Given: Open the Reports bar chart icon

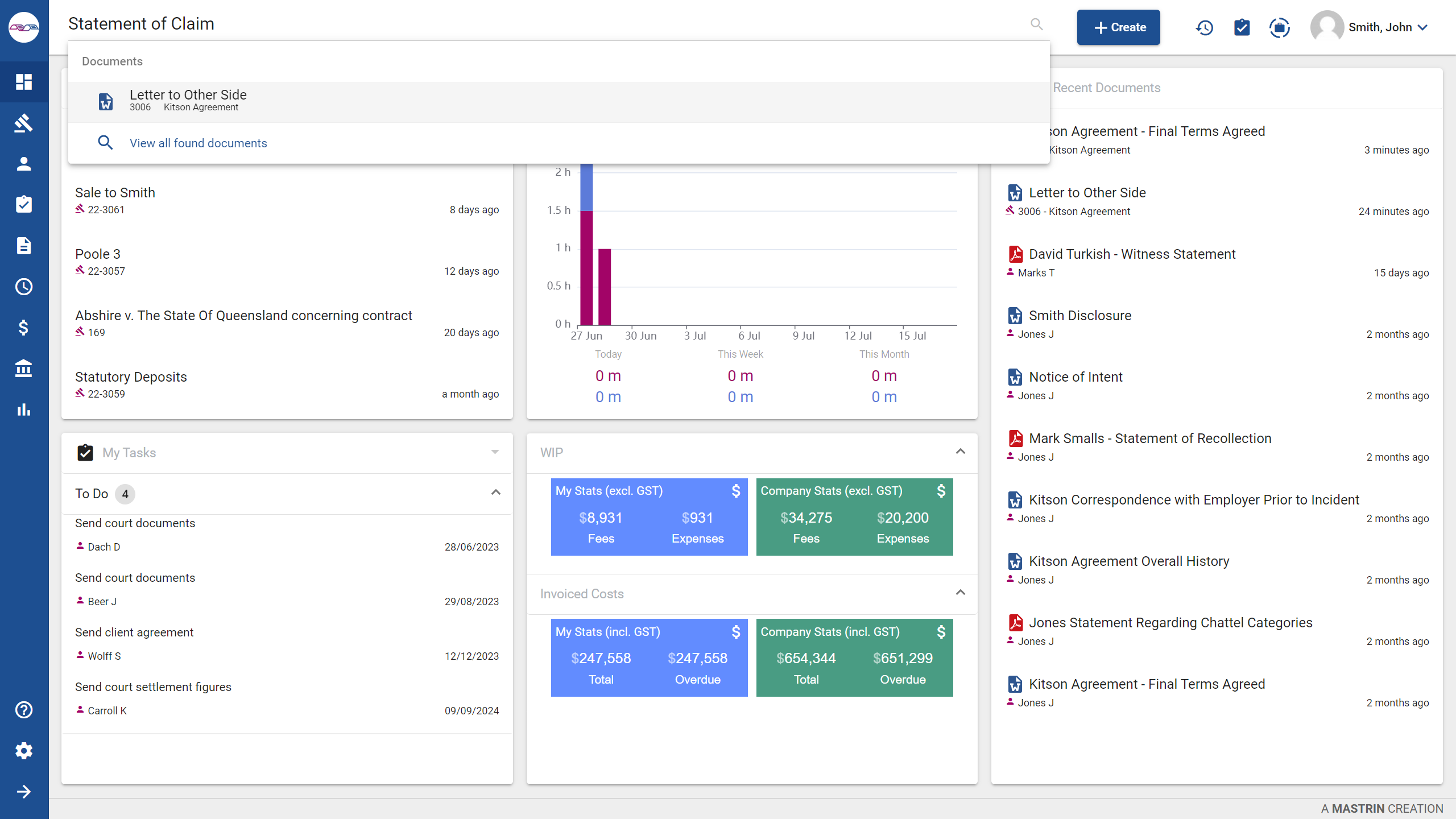Looking at the screenshot, I should (x=23, y=409).
